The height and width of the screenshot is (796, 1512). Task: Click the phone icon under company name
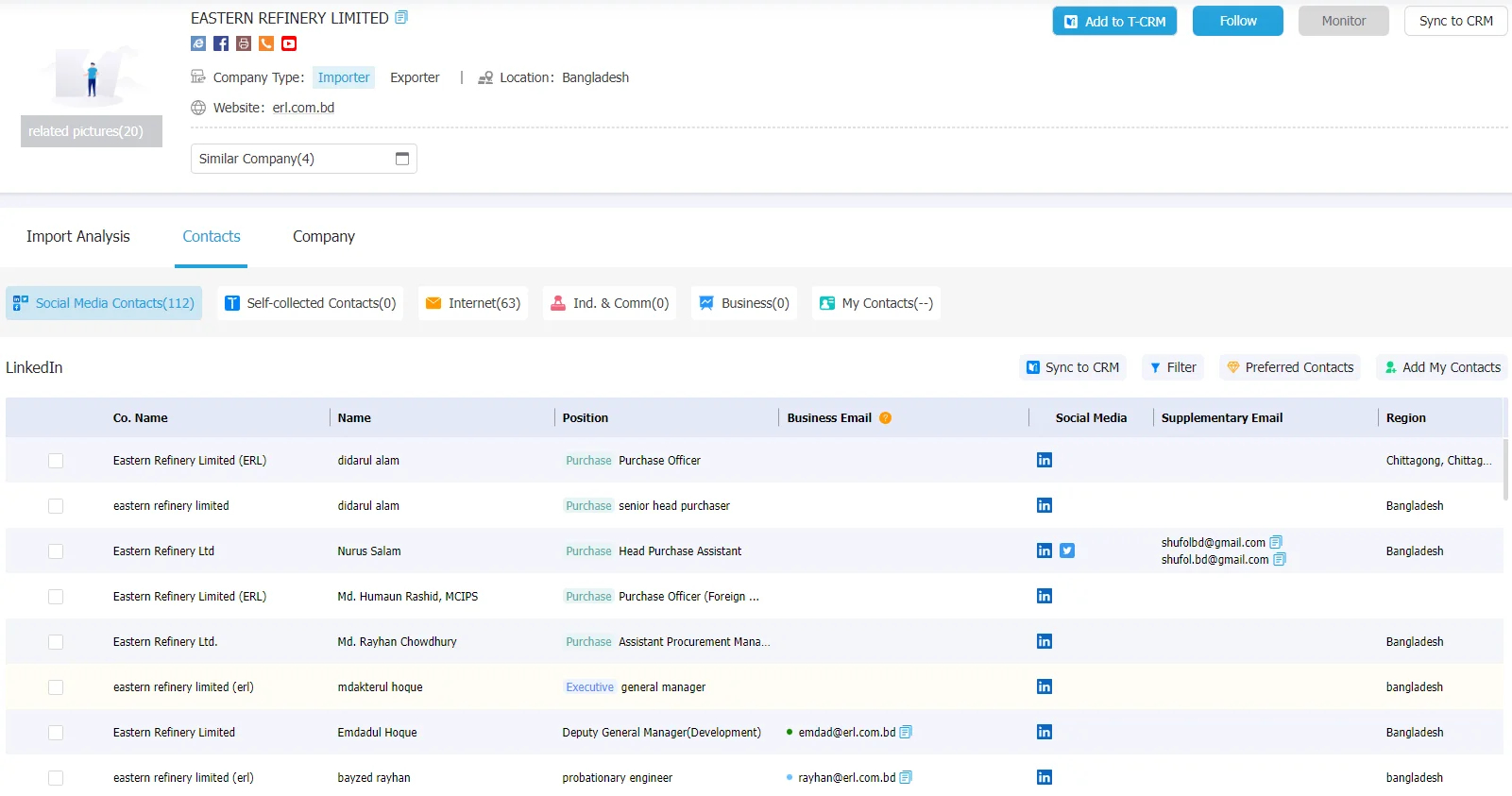(266, 43)
